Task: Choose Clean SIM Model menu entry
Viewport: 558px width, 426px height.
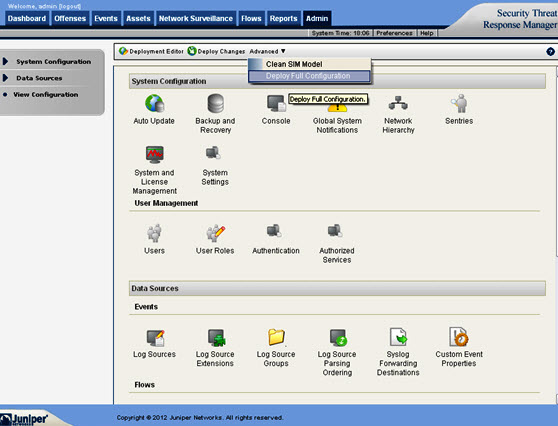Action: click(x=309, y=64)
